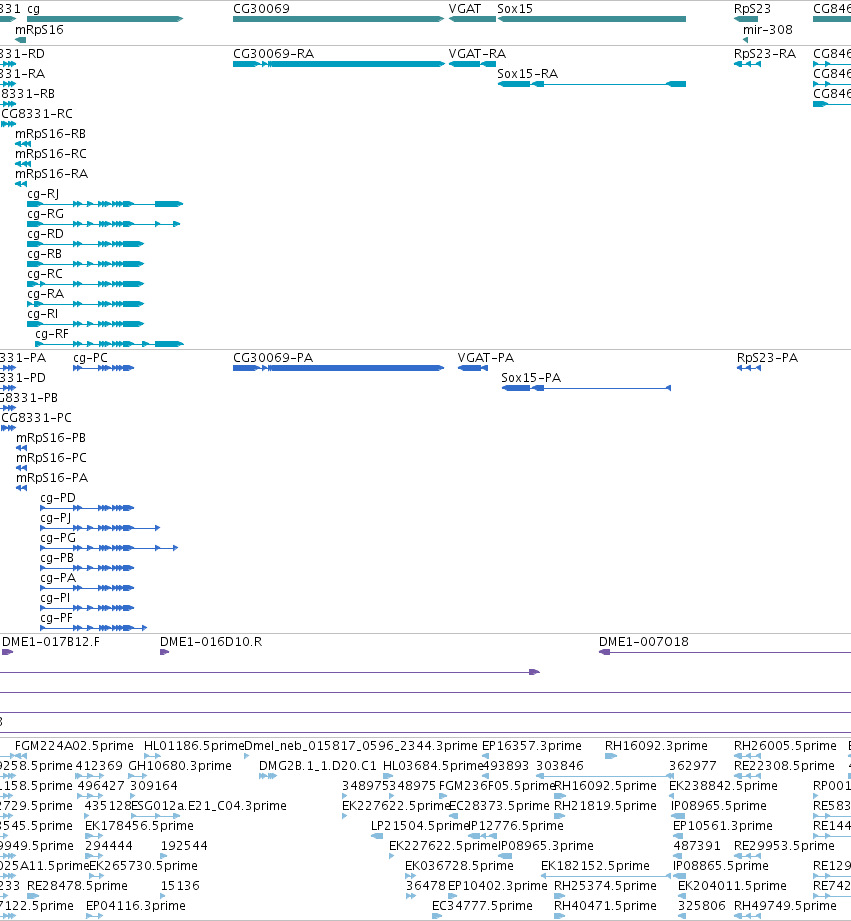Select the RH49749.5prime EST label

point(785,905)
